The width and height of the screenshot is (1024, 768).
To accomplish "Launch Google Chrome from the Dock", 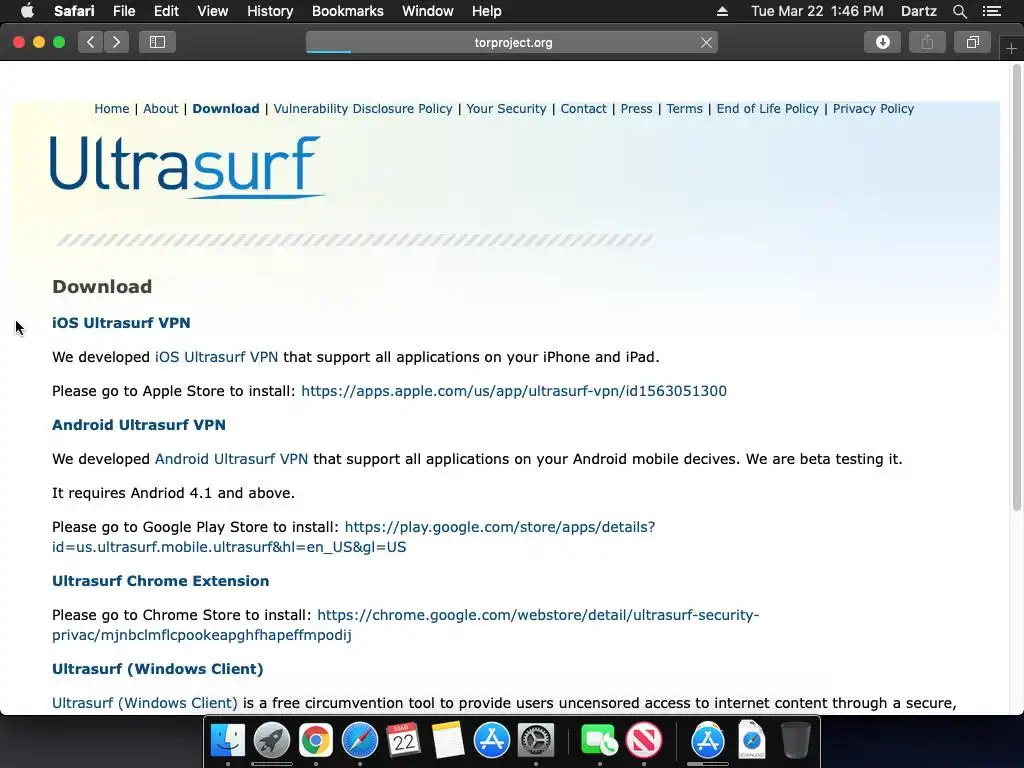I will point(315,741).
